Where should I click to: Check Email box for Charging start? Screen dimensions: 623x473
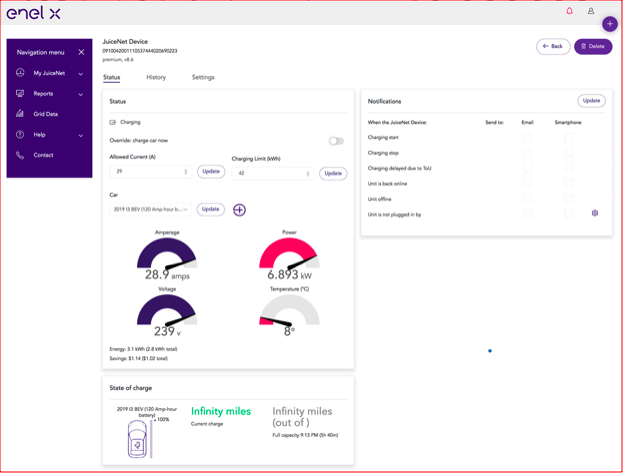coord(527,137)
